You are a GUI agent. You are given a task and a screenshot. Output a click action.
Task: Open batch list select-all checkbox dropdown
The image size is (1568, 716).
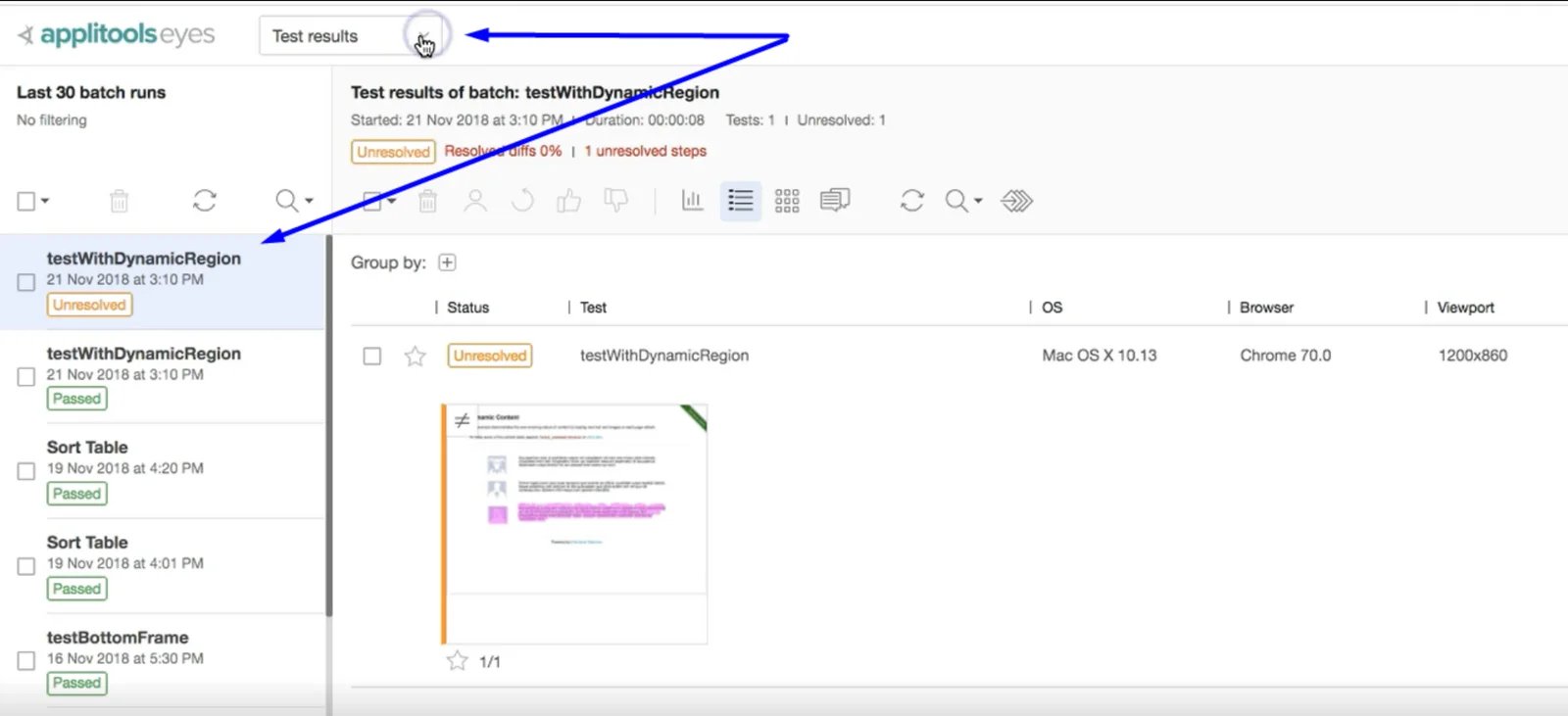tap(45, 201)
